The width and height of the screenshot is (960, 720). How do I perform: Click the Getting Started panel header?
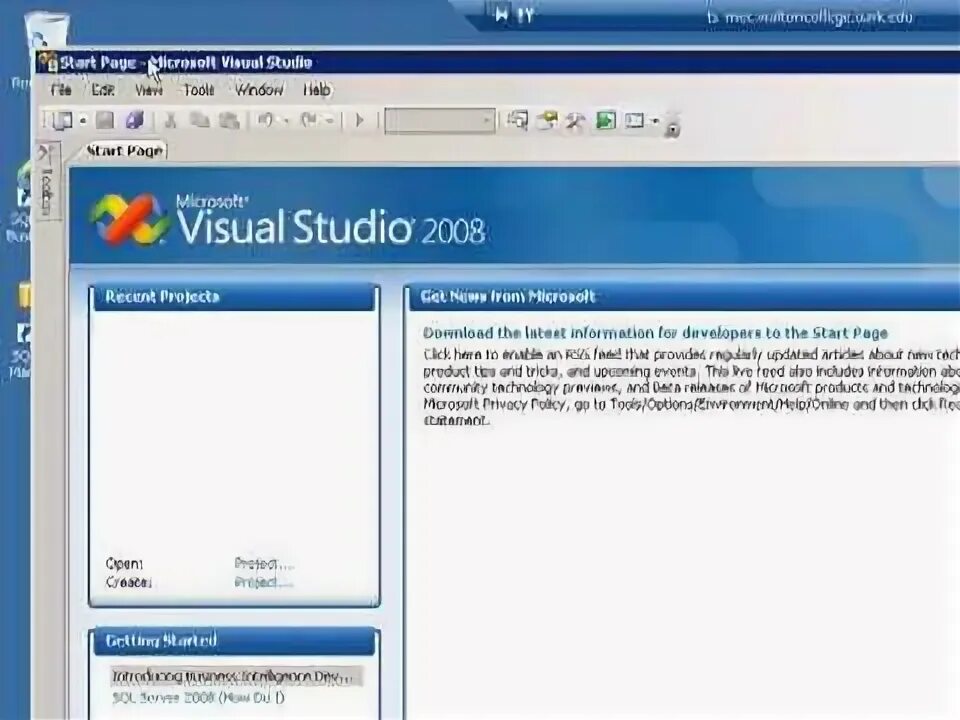[x=233, y=641]
